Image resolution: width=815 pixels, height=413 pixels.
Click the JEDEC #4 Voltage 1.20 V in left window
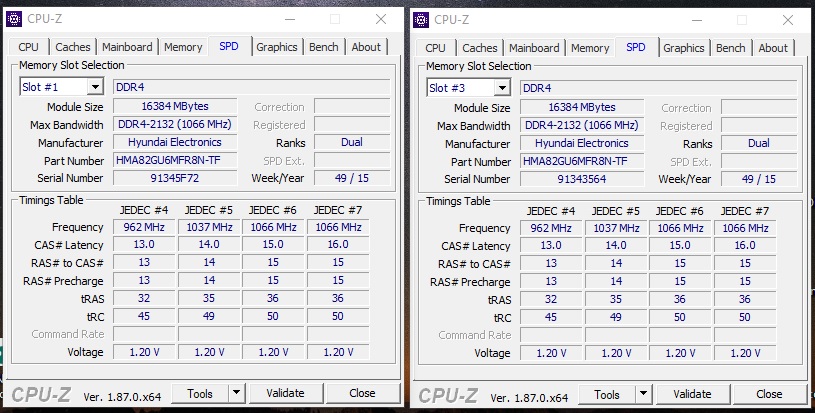(144, 352)
